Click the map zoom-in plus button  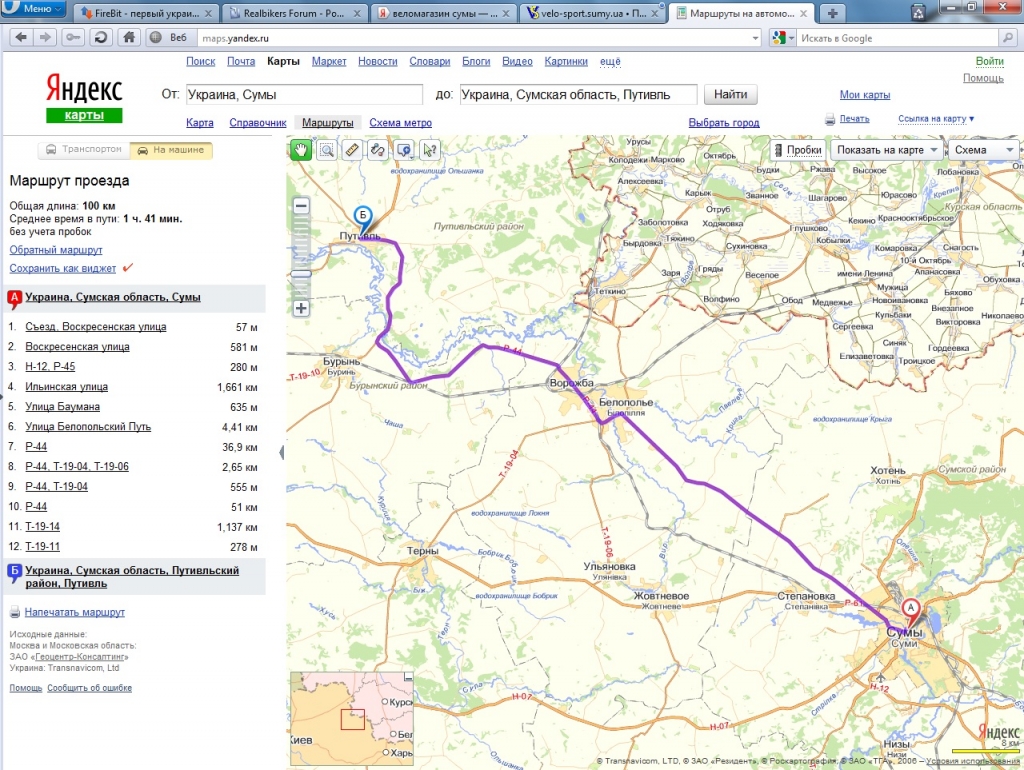(x=301, y=308)
